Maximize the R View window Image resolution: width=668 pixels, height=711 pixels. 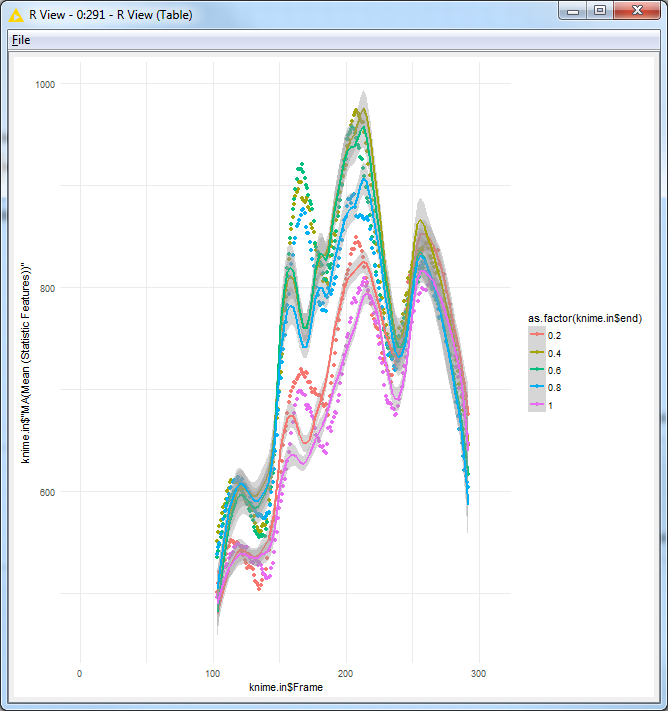pyautogui.click(x=600, y=12)
